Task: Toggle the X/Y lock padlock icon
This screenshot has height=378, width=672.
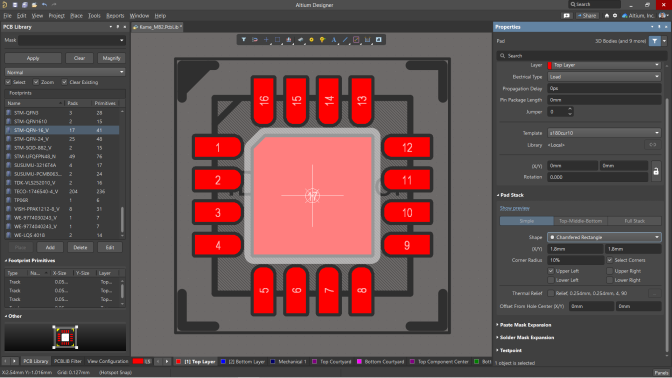Action: tap(656, 171)
